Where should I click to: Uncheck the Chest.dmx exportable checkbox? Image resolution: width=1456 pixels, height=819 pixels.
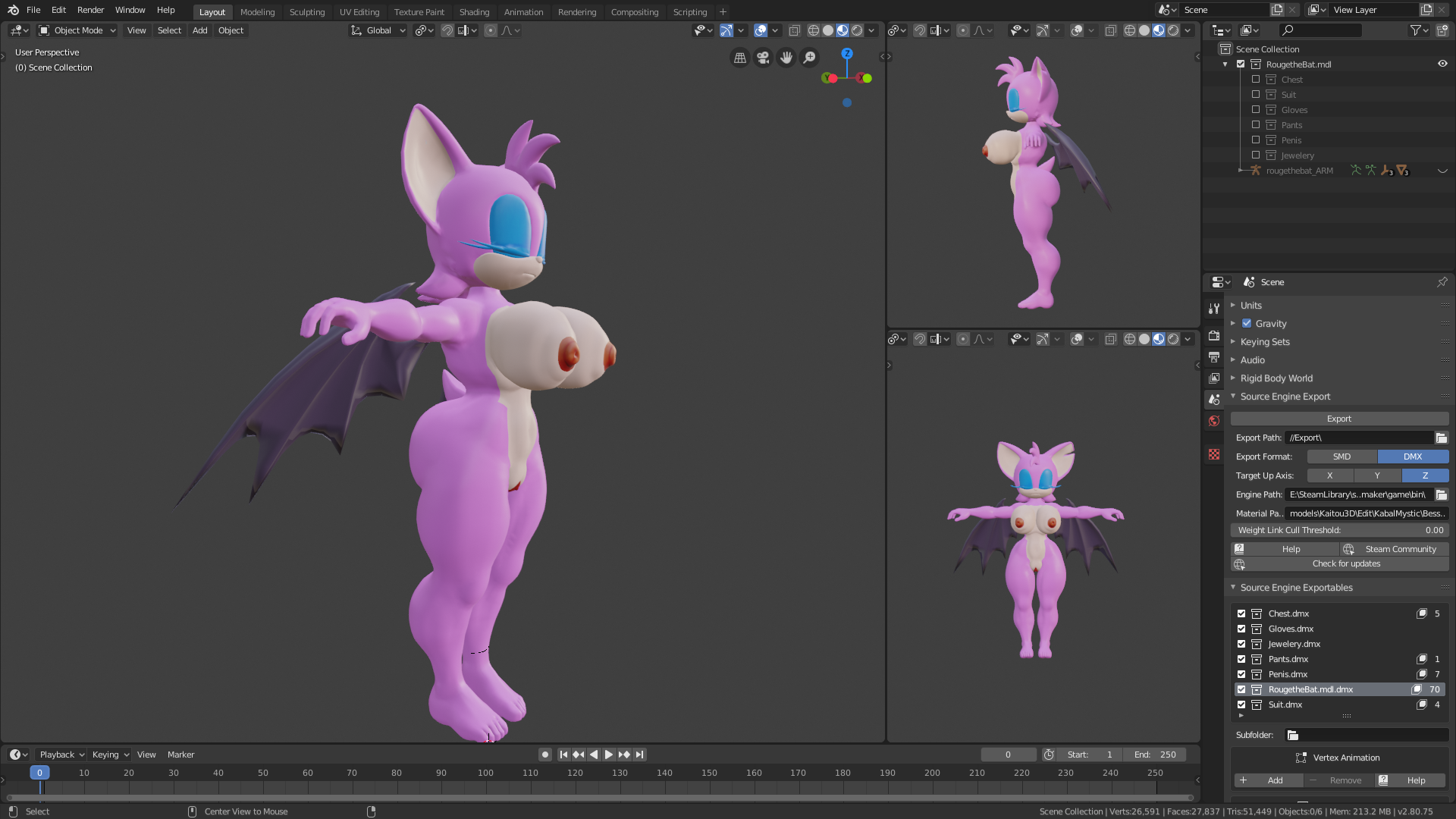(1241, 613)
